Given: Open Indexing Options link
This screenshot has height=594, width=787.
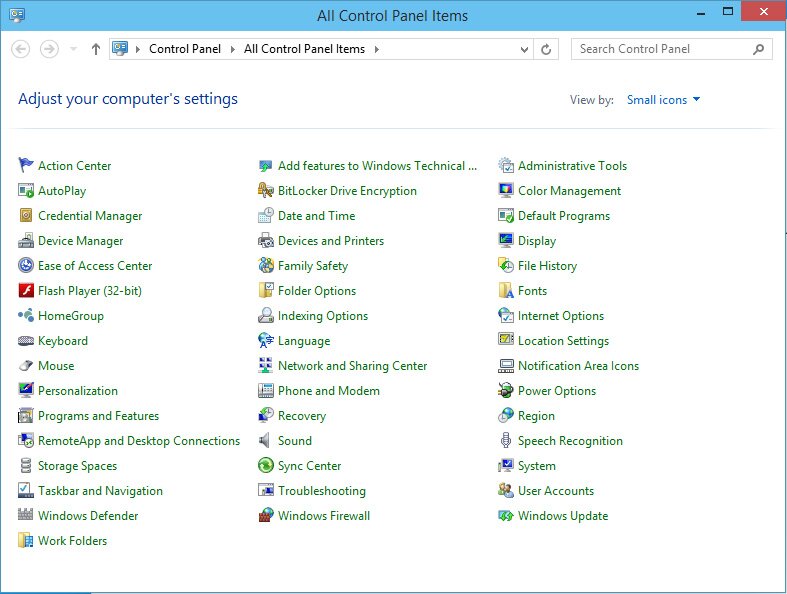Looking at the screenshot, I should tap(323, 316).
